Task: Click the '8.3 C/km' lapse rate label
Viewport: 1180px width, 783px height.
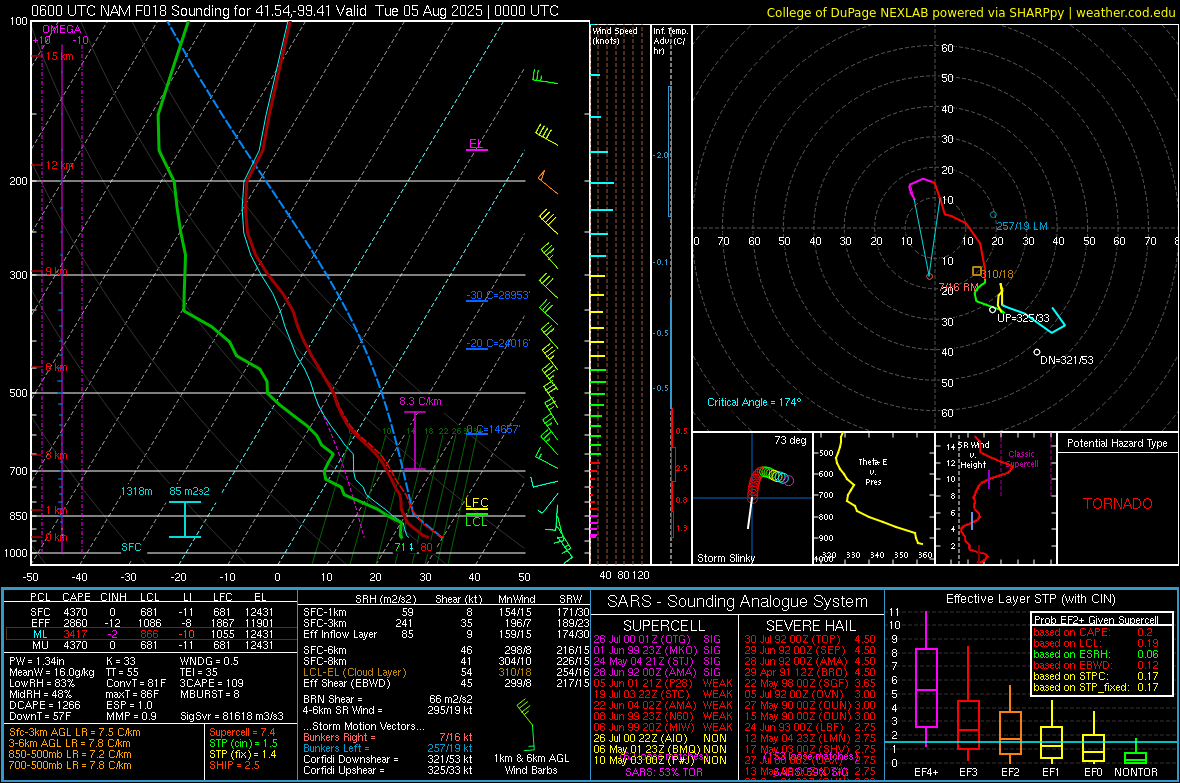Action: pos(420,401)
